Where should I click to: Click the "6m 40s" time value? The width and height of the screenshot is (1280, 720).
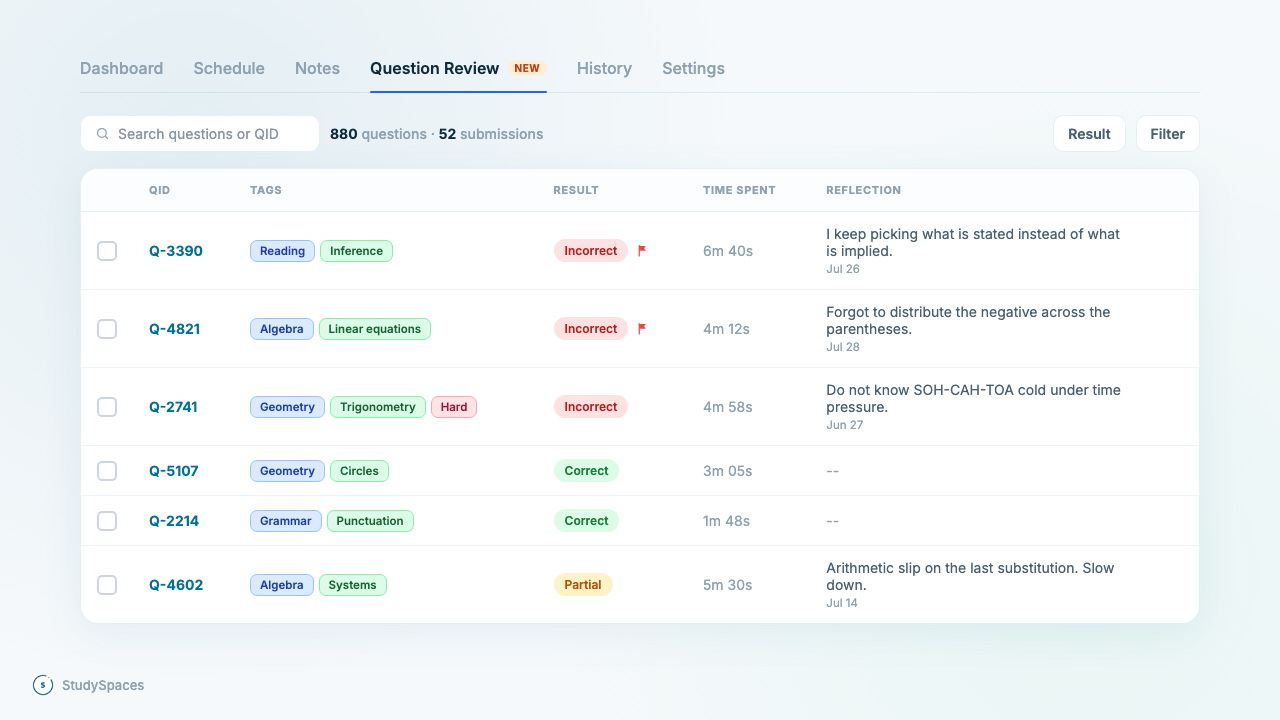[x=728, y=251]
